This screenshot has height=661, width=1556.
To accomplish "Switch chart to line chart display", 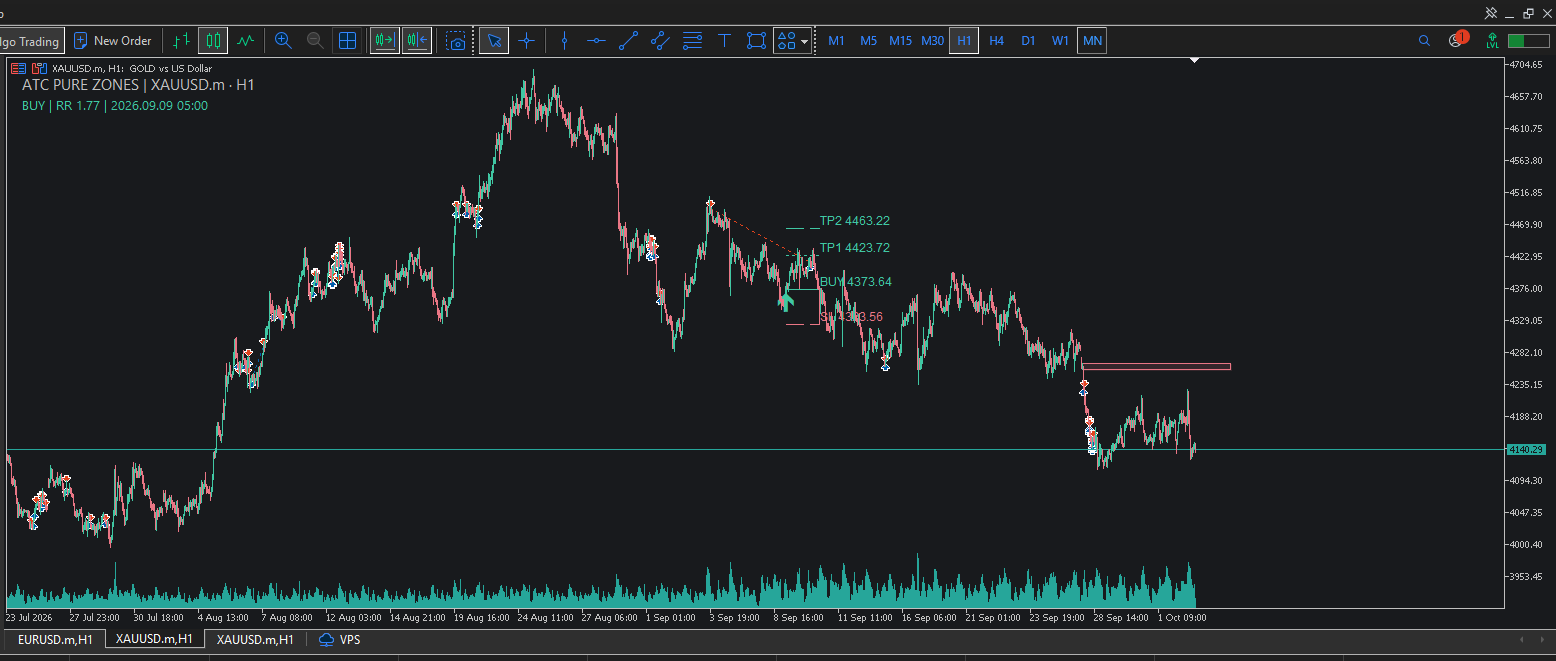I will tap(245, 41).
